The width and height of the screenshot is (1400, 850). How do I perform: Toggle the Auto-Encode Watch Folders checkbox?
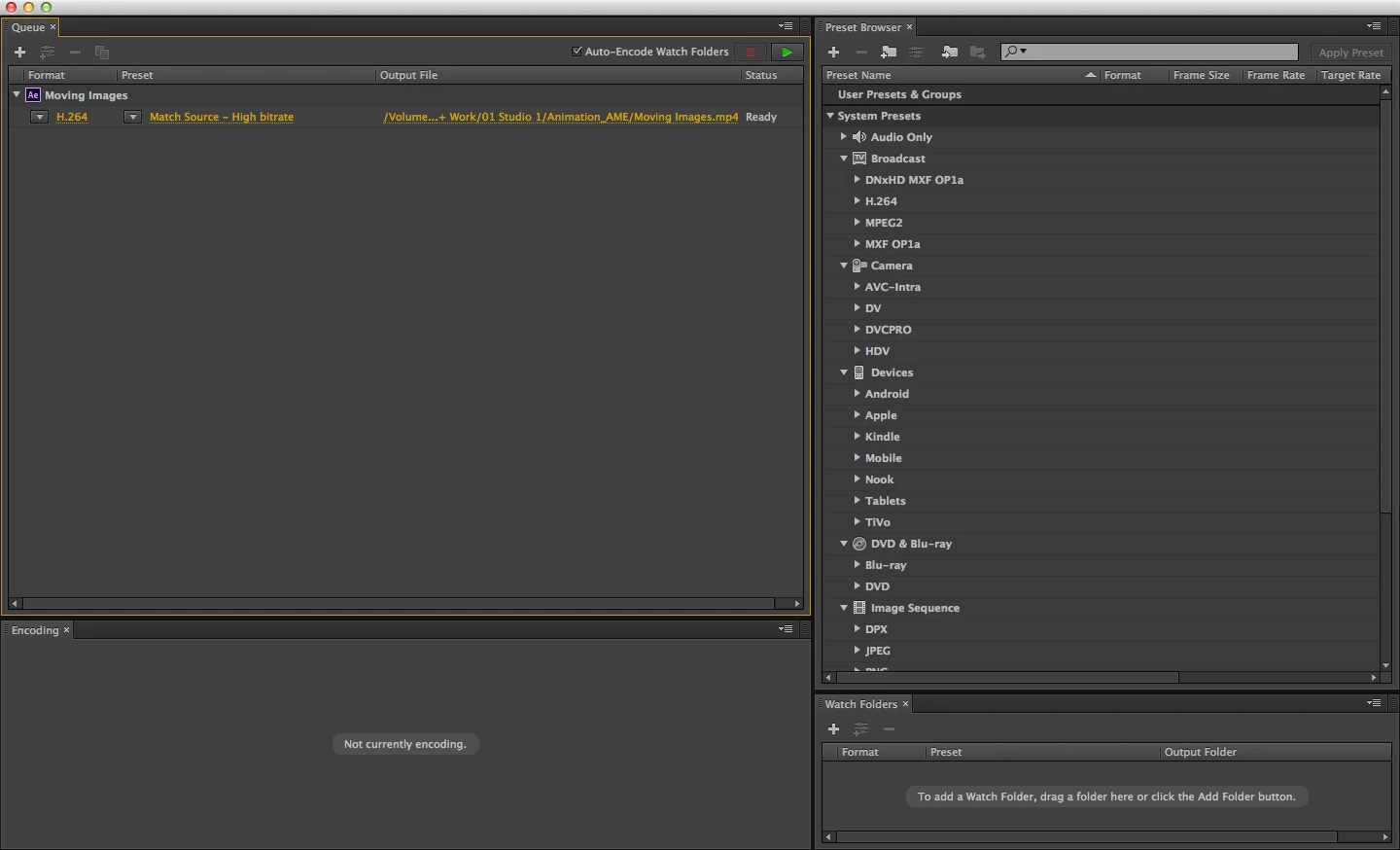point(577,52)
